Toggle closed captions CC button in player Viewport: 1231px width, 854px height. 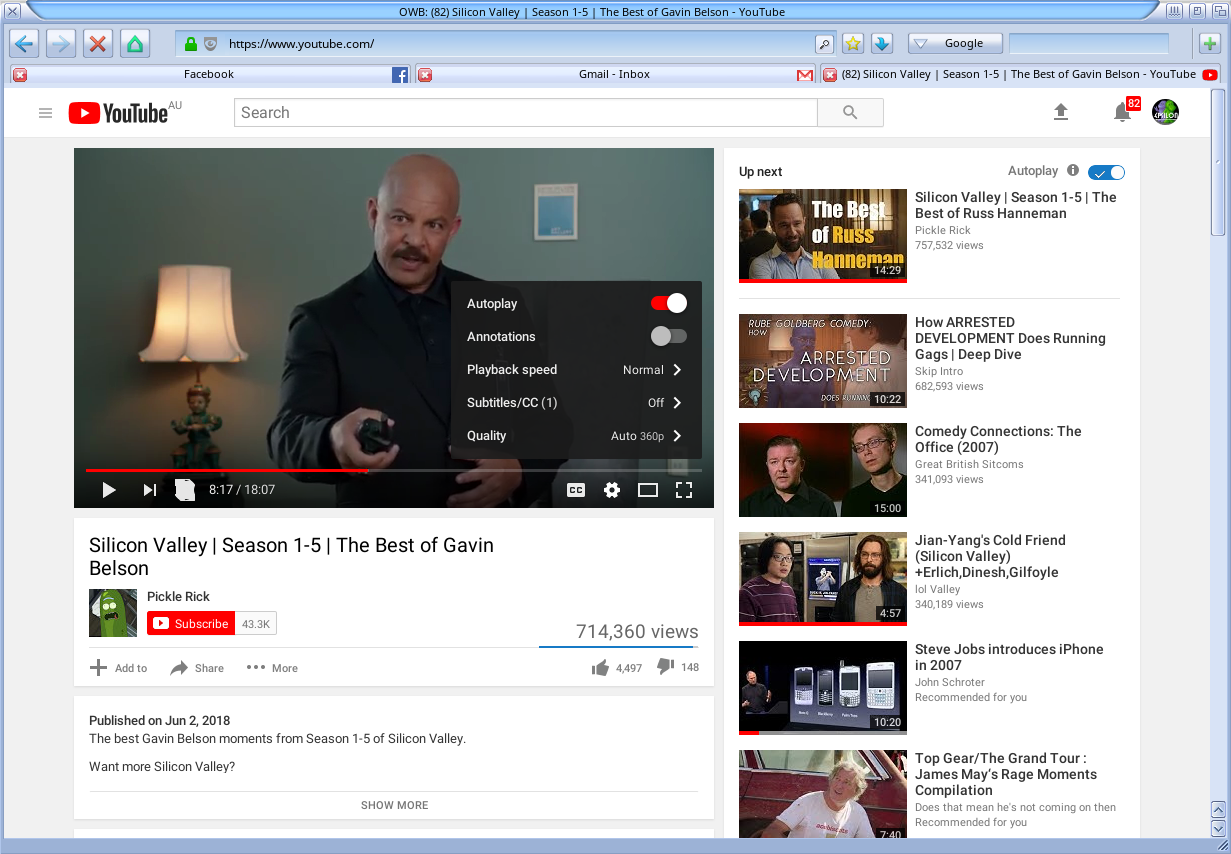(x=576, y=490)
